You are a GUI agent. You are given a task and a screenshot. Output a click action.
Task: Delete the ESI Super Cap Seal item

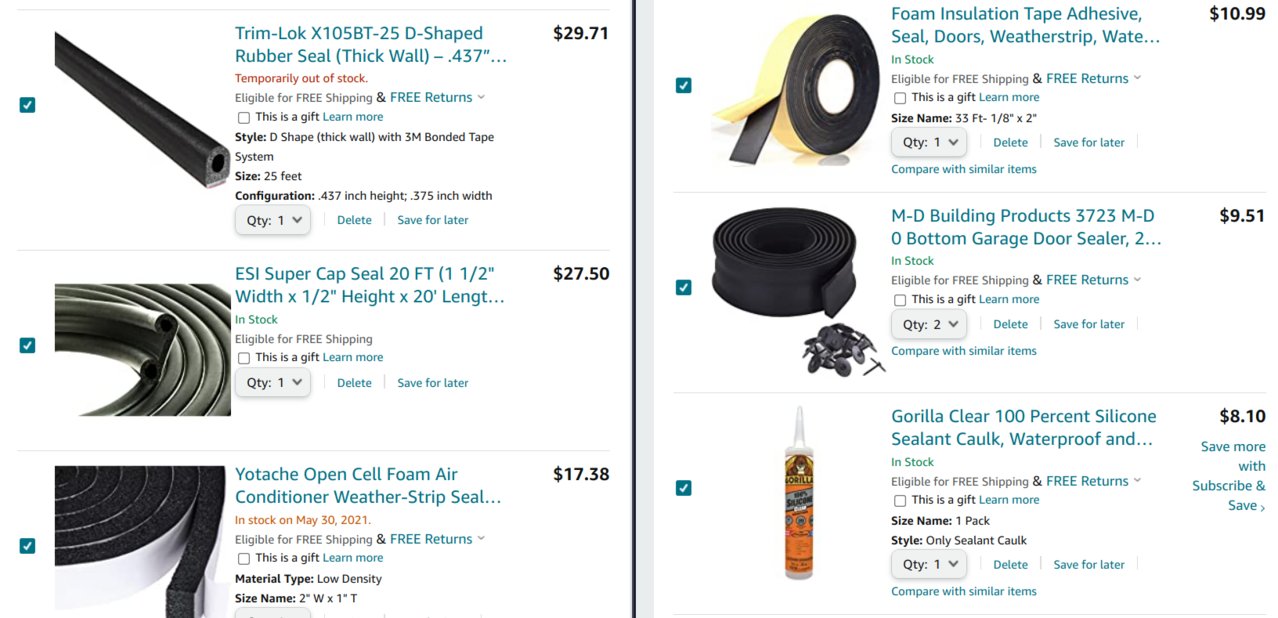pyautogui.click(x=354, y=383)
